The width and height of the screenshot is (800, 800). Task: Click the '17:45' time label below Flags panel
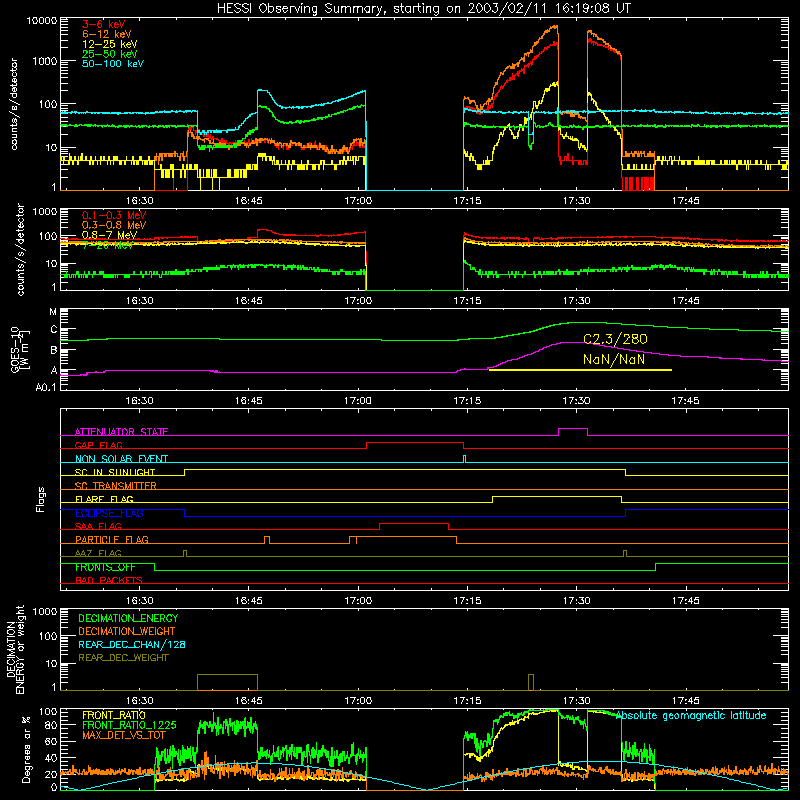[685, 601]
